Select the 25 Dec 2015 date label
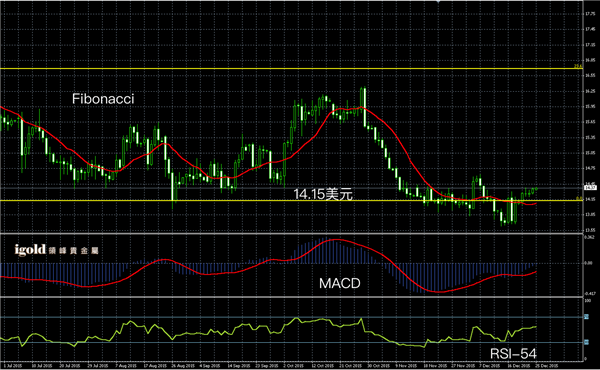The height and width of the screenshot is (370, 600). click(x=546, y=366)
